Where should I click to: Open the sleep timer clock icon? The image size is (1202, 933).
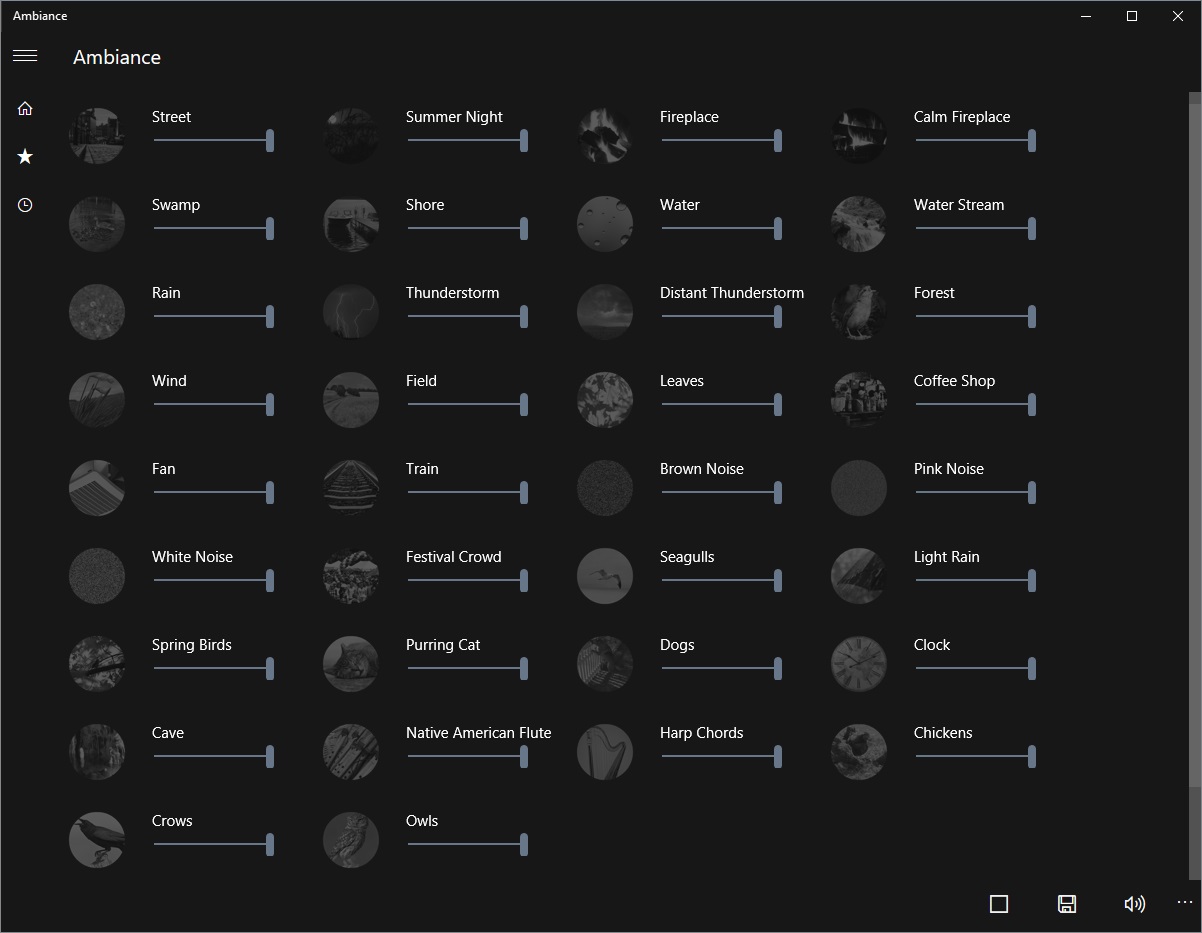coord(25,205)
